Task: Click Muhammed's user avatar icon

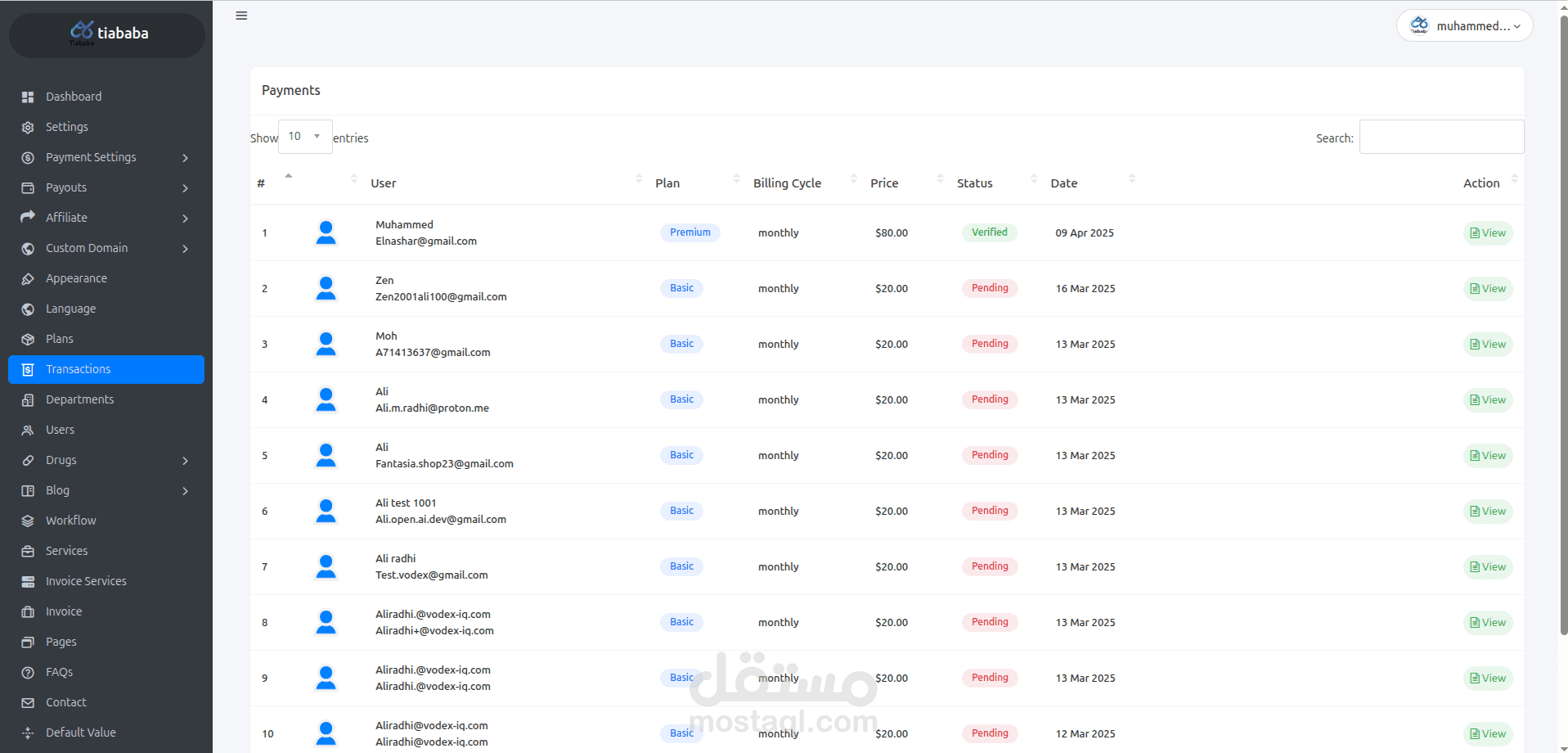Action: pos(326,233)
